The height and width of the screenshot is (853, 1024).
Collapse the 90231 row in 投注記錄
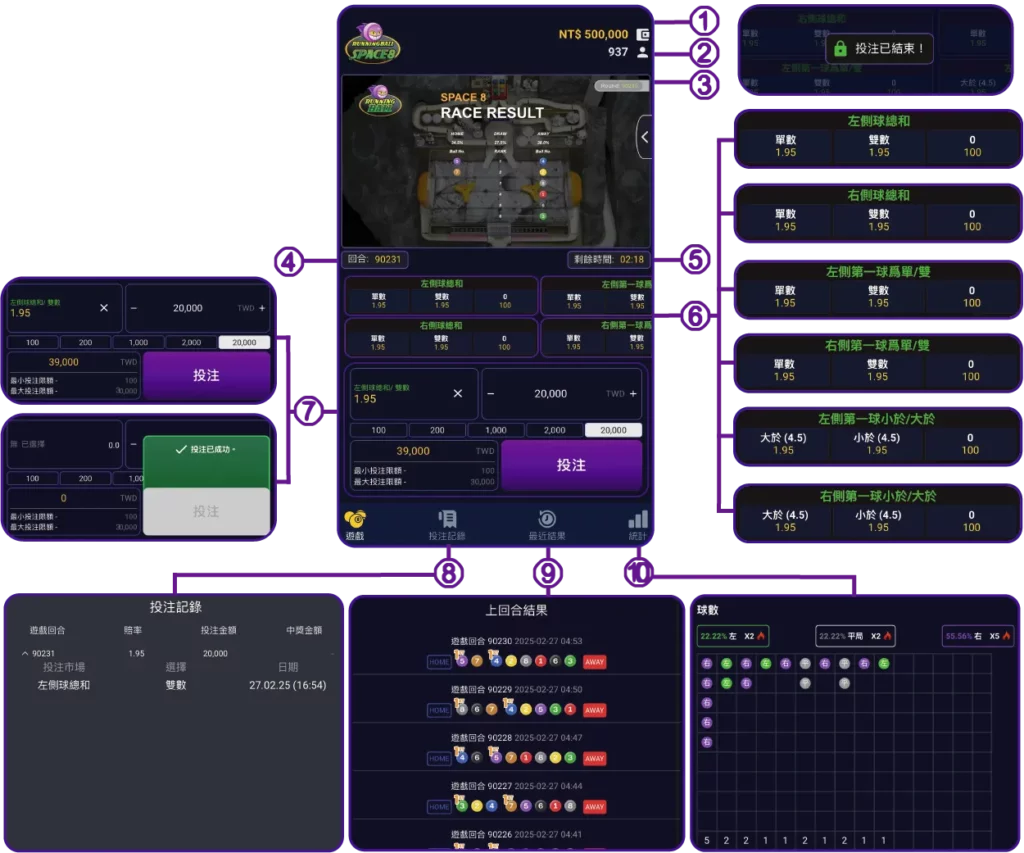pyautogui.click(x=24, y=653)
